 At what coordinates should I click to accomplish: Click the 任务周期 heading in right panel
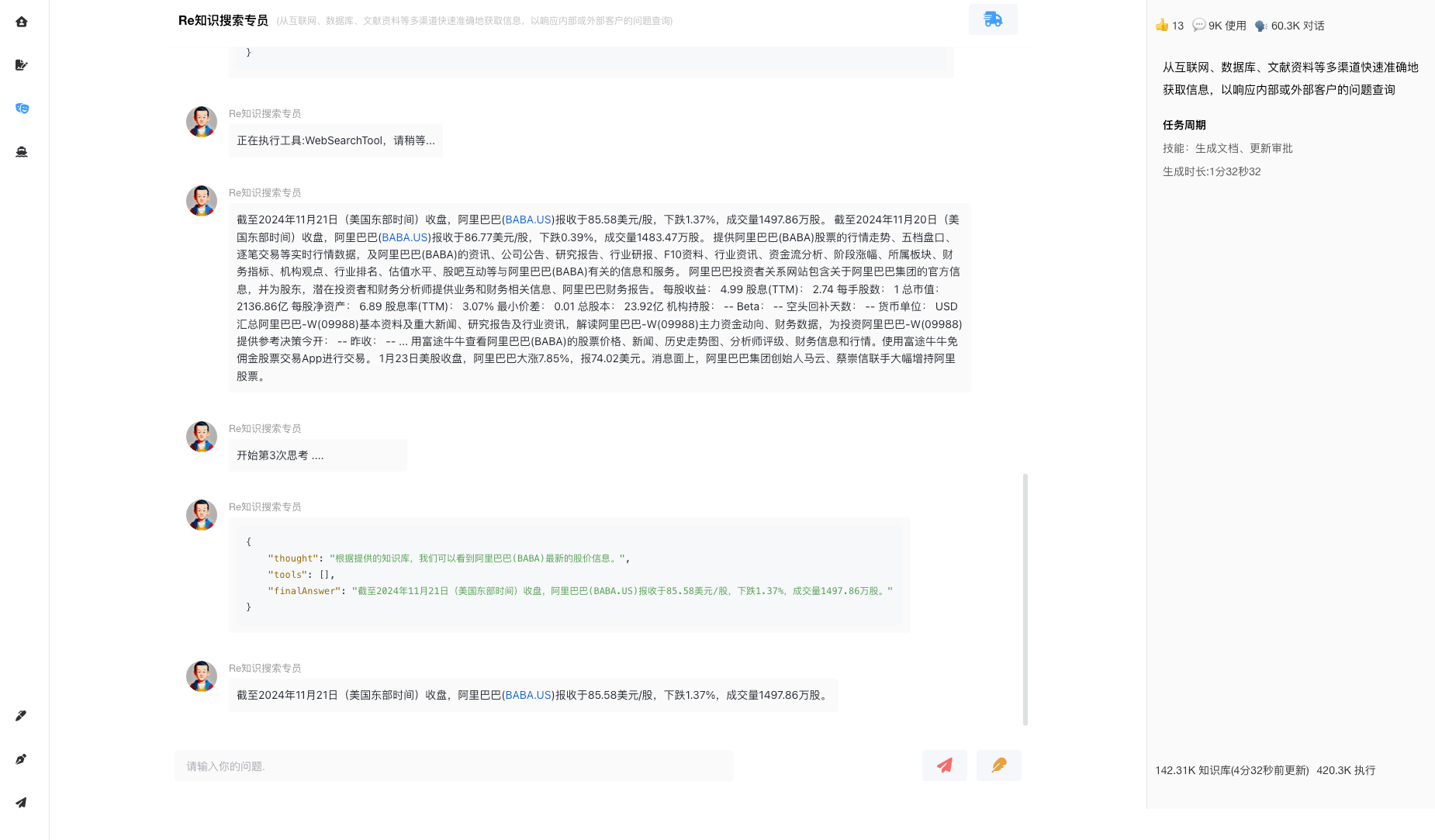pos(1184,125)
